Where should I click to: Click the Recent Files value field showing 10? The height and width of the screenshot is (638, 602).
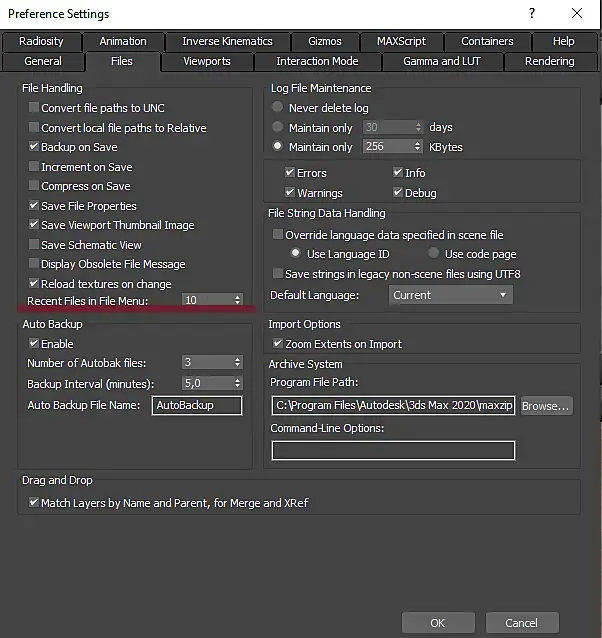[207, 300]
